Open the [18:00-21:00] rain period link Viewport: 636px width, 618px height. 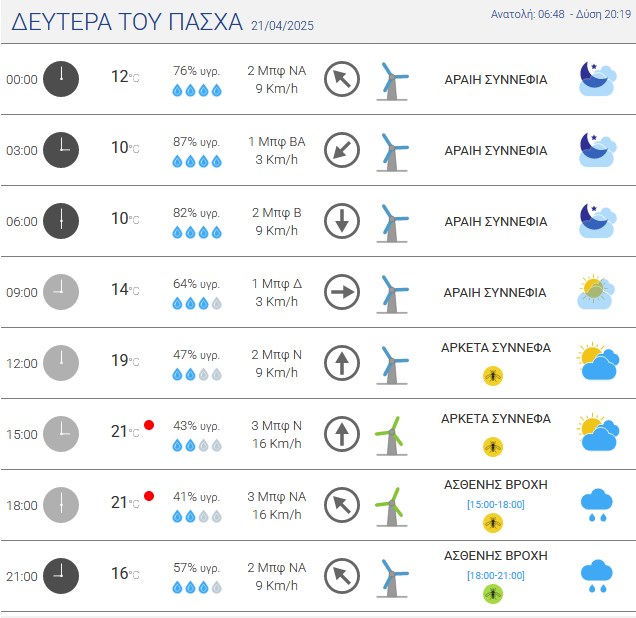click(x=496, y=575)
